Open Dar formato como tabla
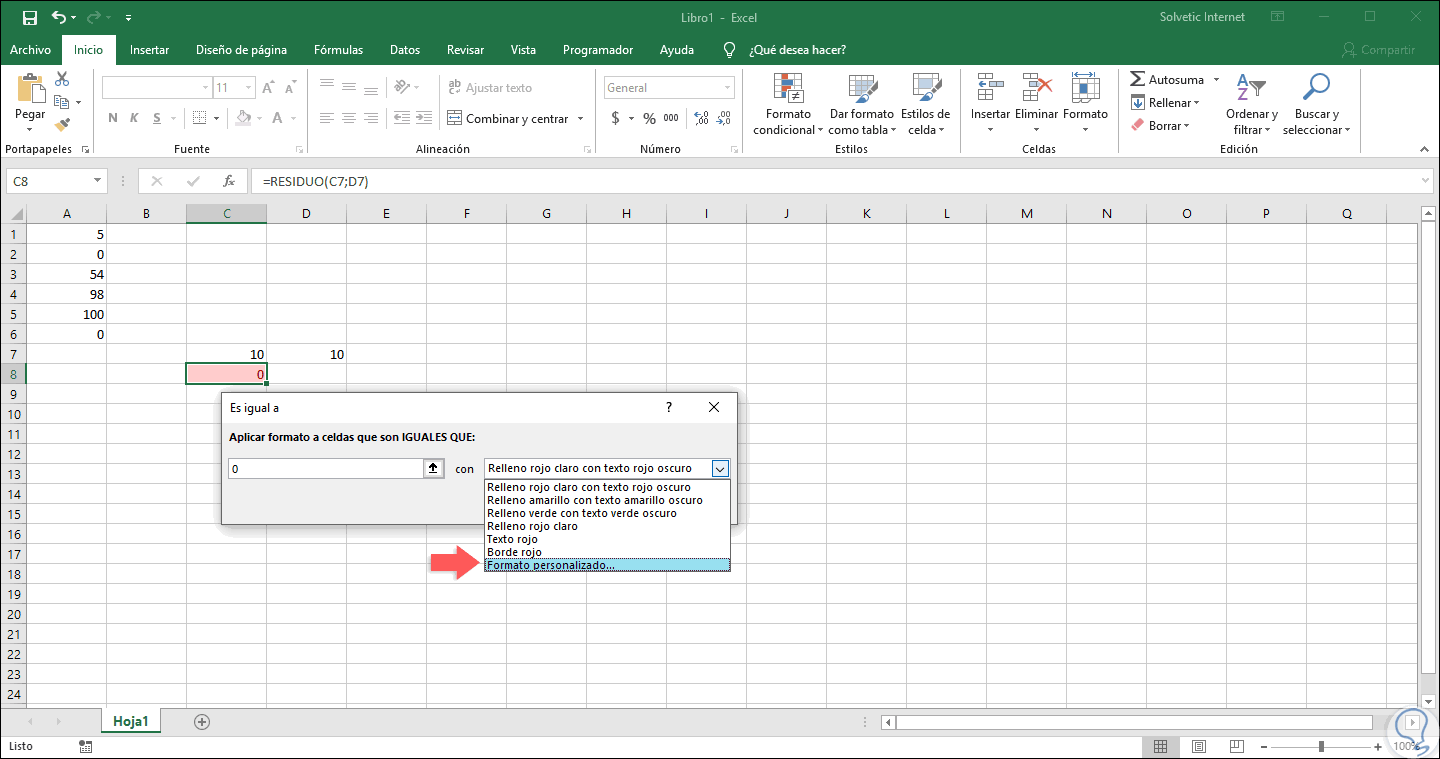 tap(861, 89)
